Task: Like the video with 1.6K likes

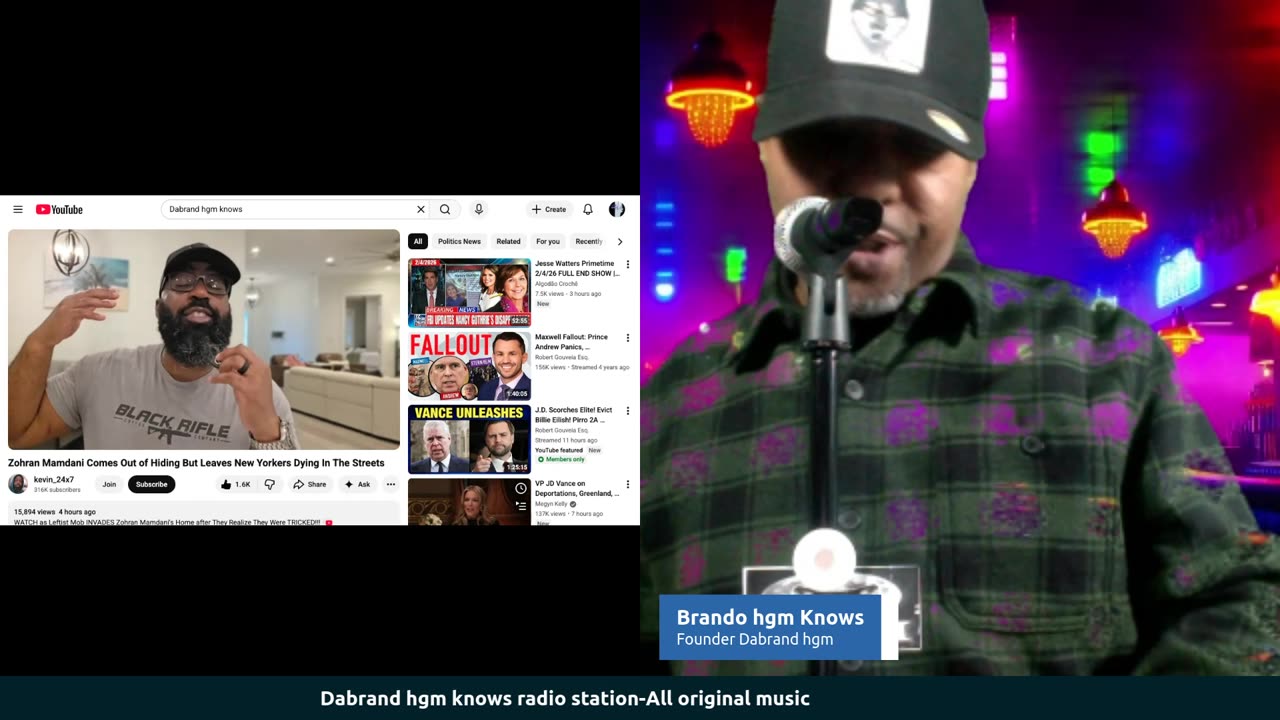Action: 236,484
